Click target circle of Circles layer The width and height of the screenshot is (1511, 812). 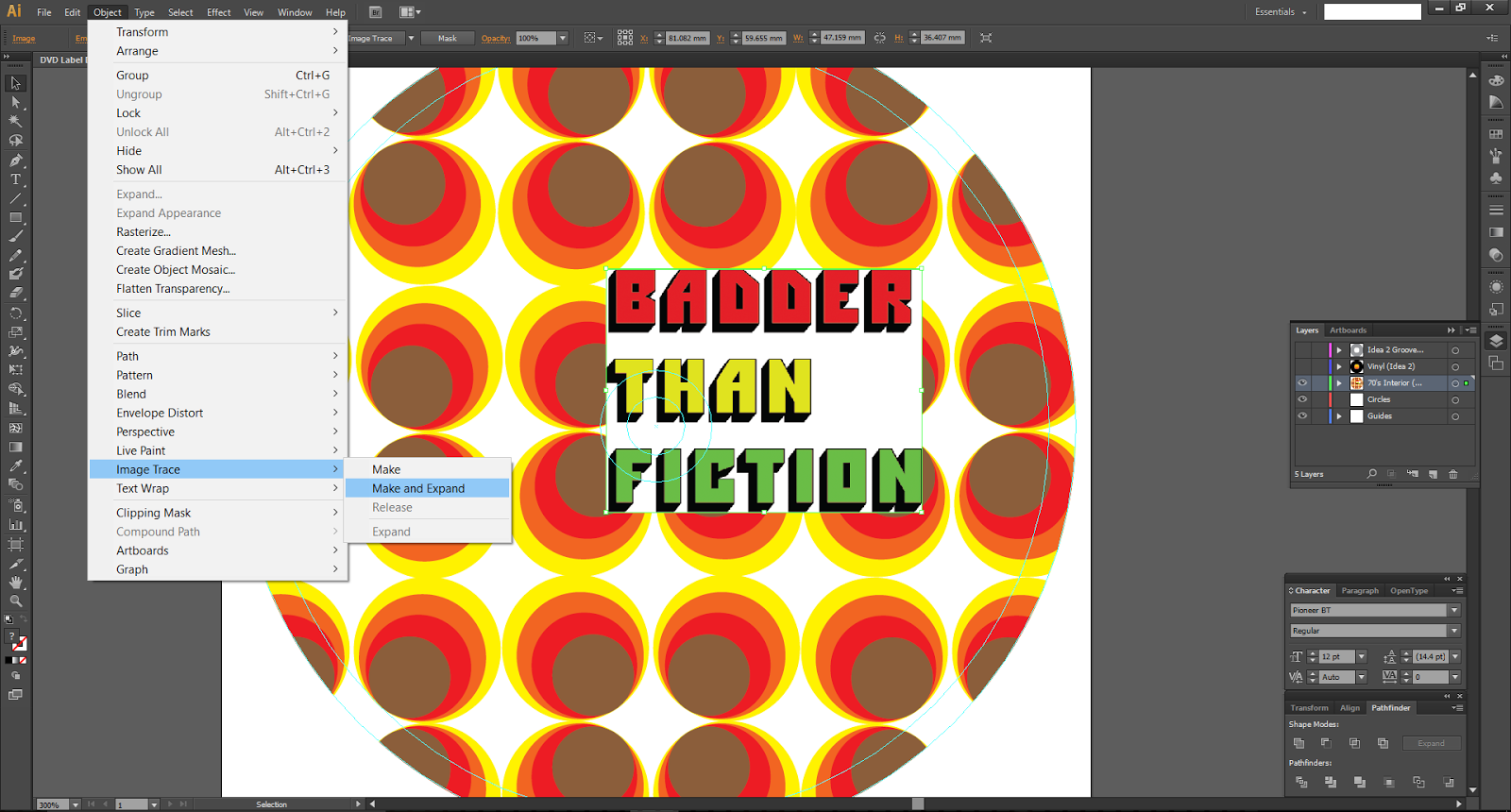1455,400
